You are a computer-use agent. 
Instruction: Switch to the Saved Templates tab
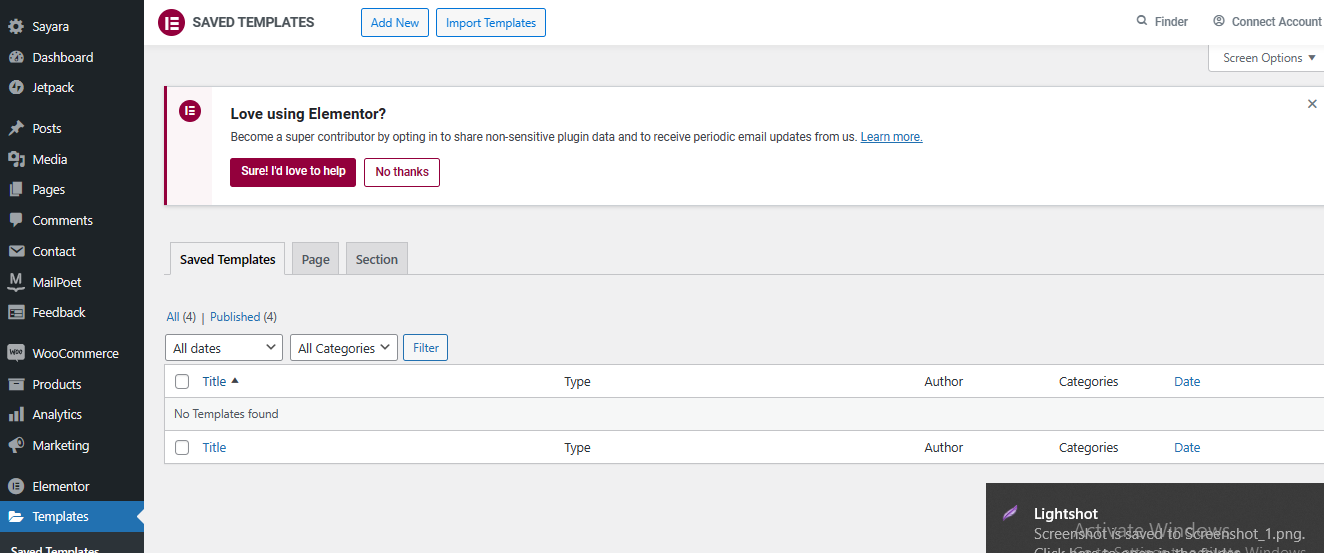pyautogui.click(x=228, y=259)
